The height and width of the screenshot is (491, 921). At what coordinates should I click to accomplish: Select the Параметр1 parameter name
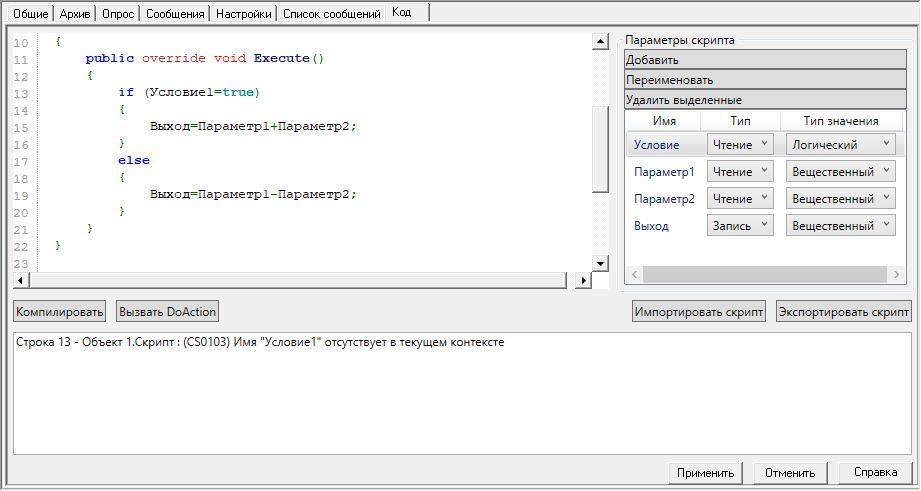(664, 172)
